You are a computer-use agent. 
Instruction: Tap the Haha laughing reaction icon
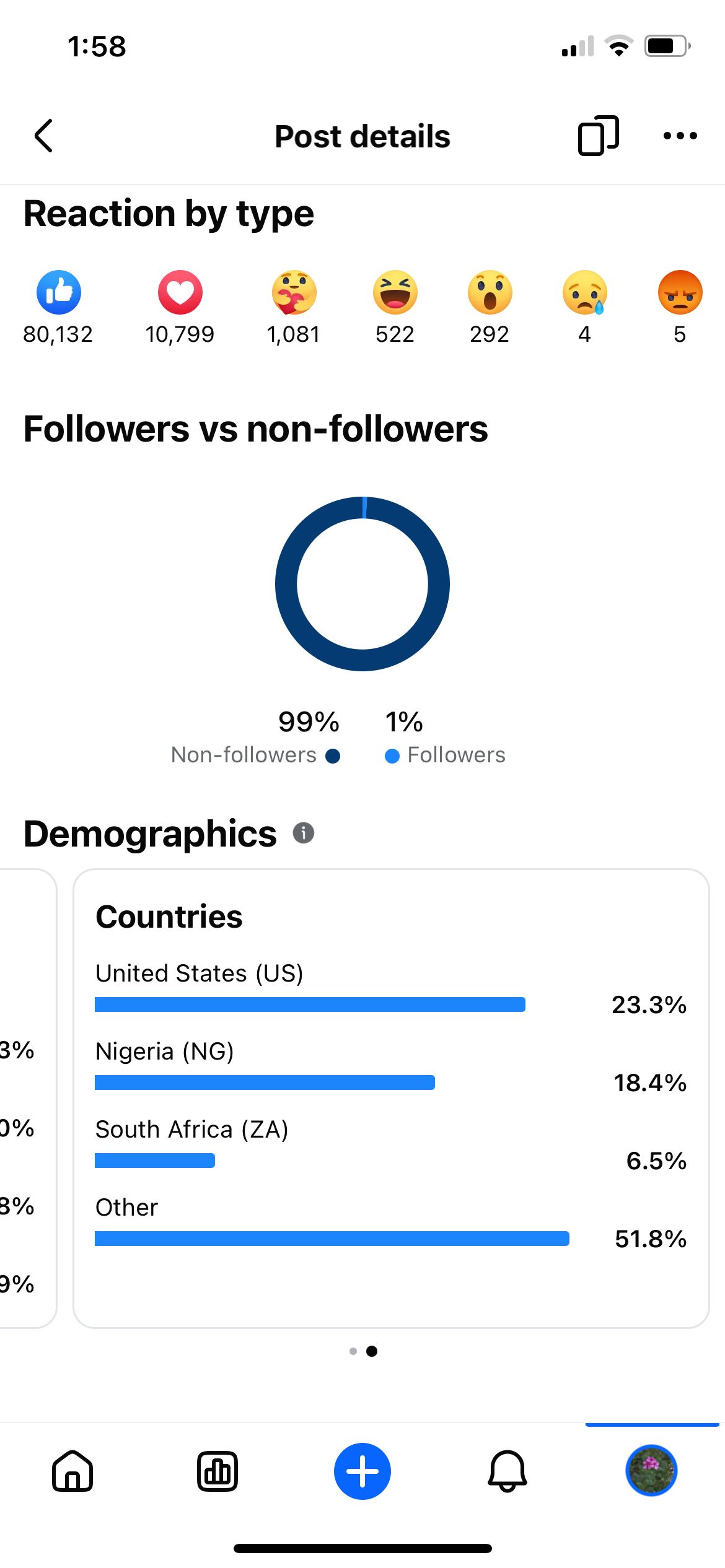pyautogui.click(x=395, y=292)
